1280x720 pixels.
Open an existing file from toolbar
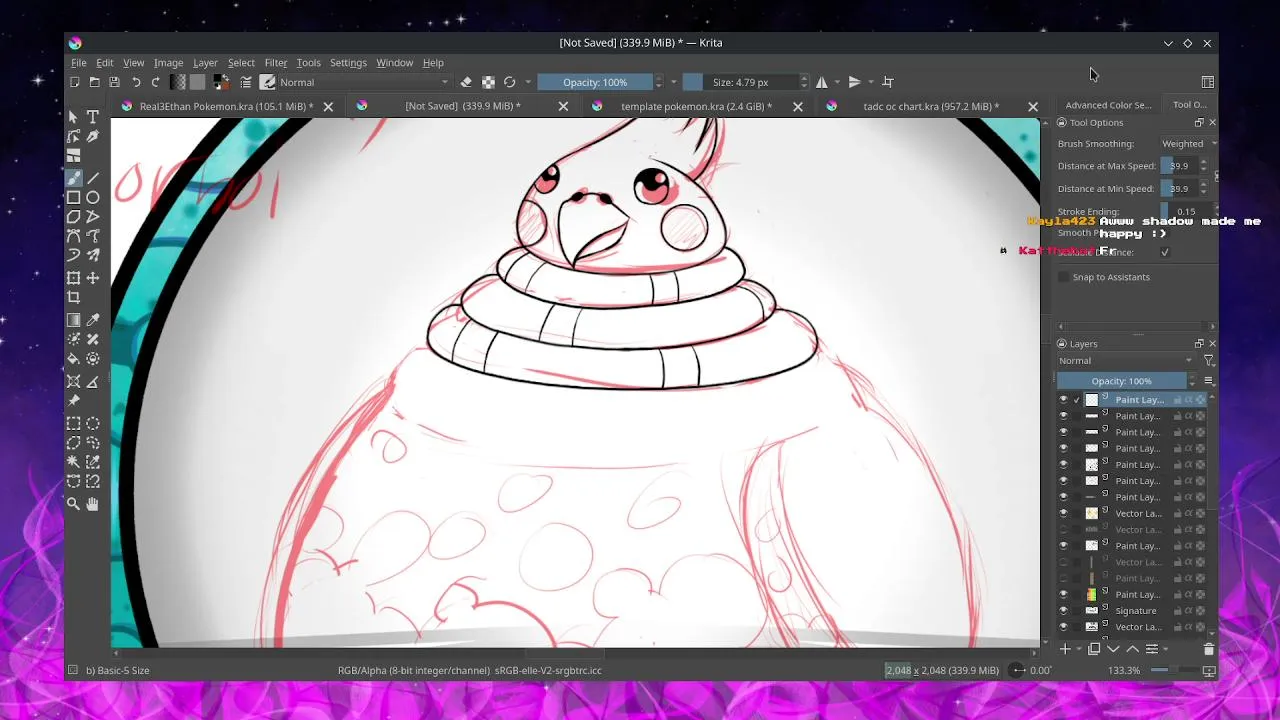[94, 82]
